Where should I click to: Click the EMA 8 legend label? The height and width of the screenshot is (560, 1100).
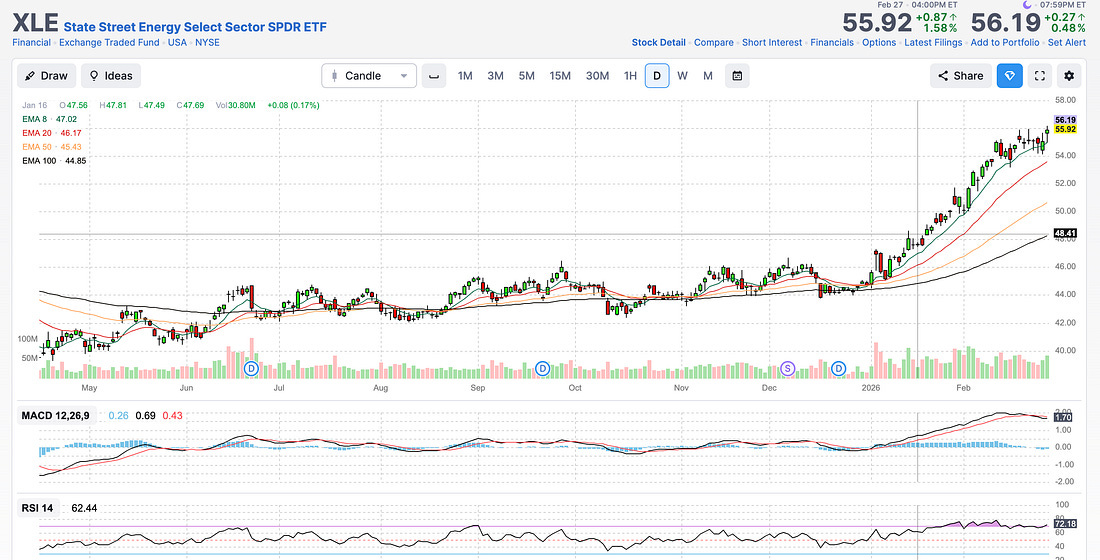tap(34, 119)
